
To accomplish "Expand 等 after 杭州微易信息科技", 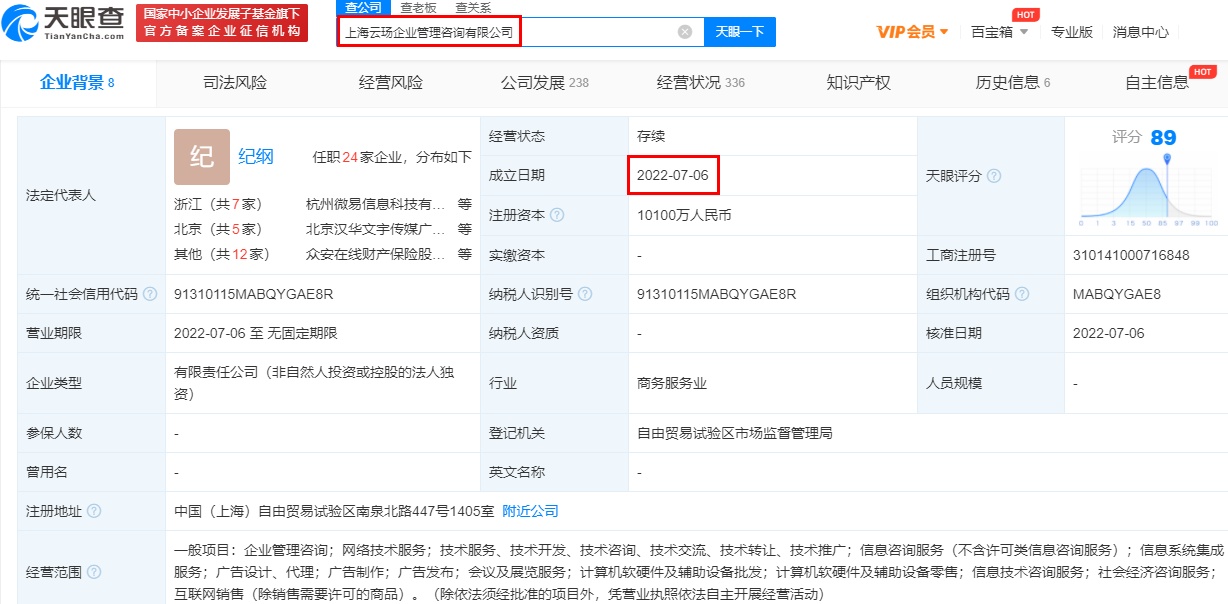I will (x=465, y=204).
